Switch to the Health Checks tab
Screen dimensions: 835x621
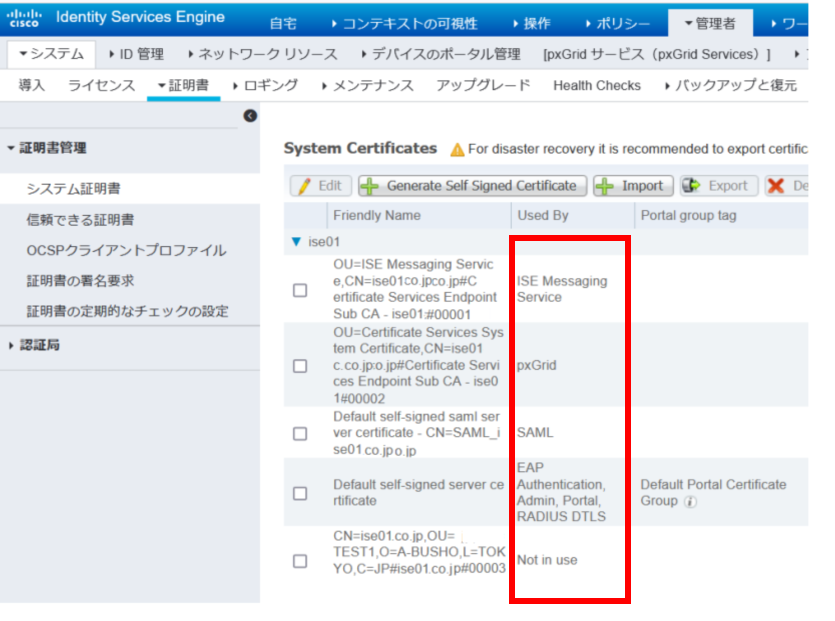pos(597,86)
